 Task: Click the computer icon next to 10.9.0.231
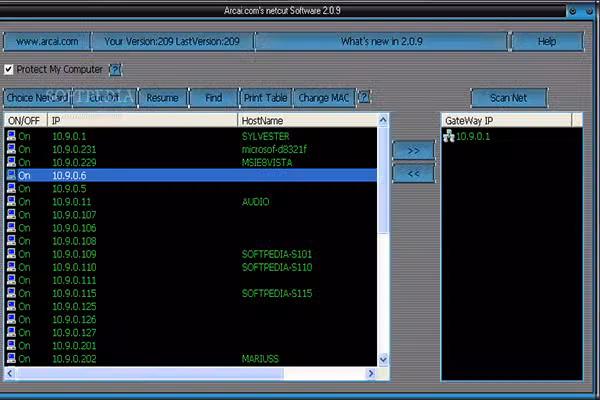pyautogui.click(x=11, y=148)
